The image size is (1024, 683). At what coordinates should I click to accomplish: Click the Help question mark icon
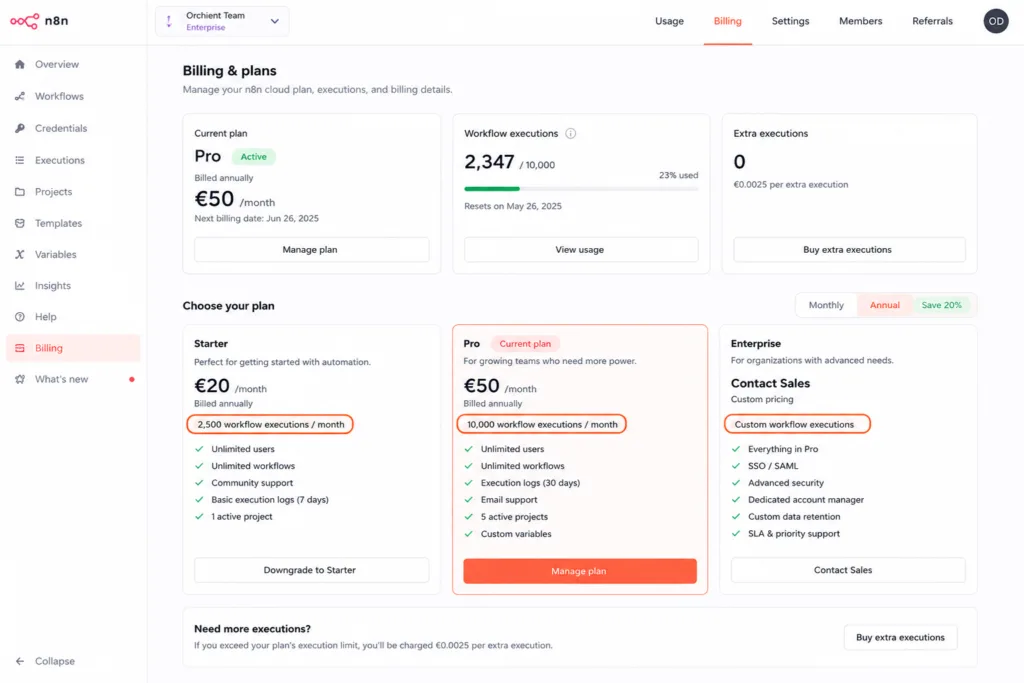tap(20, 317)
